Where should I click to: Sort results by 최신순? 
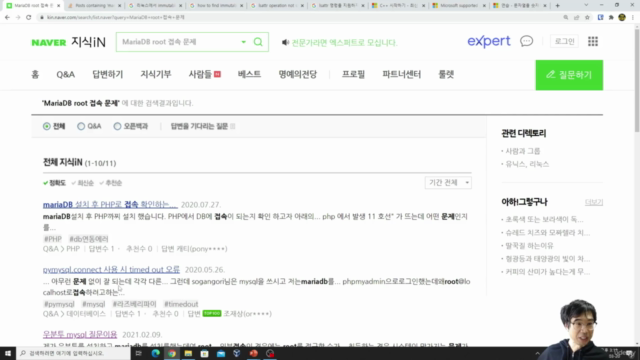pos(82,183)
